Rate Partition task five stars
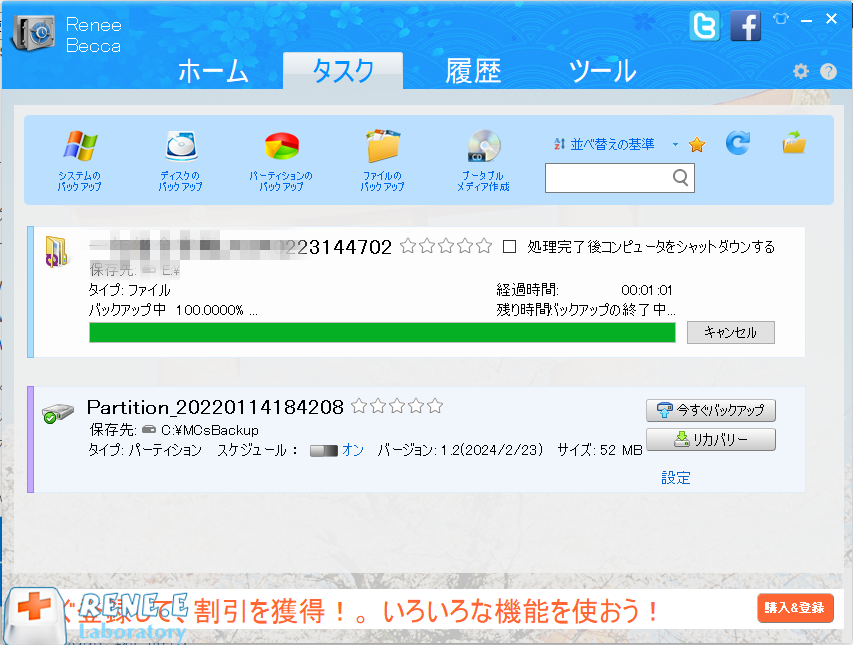This screenshot has height=645, width=853. [x=435, y=406]
